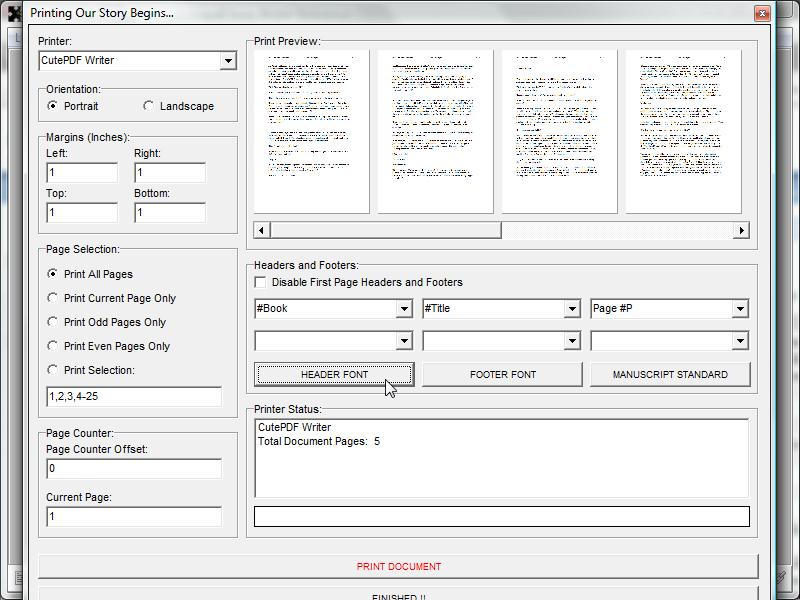Choose Print Odd Pages Only
Image resolution: width=800 pixels, height=600 pixels.
tap(53, 322)
